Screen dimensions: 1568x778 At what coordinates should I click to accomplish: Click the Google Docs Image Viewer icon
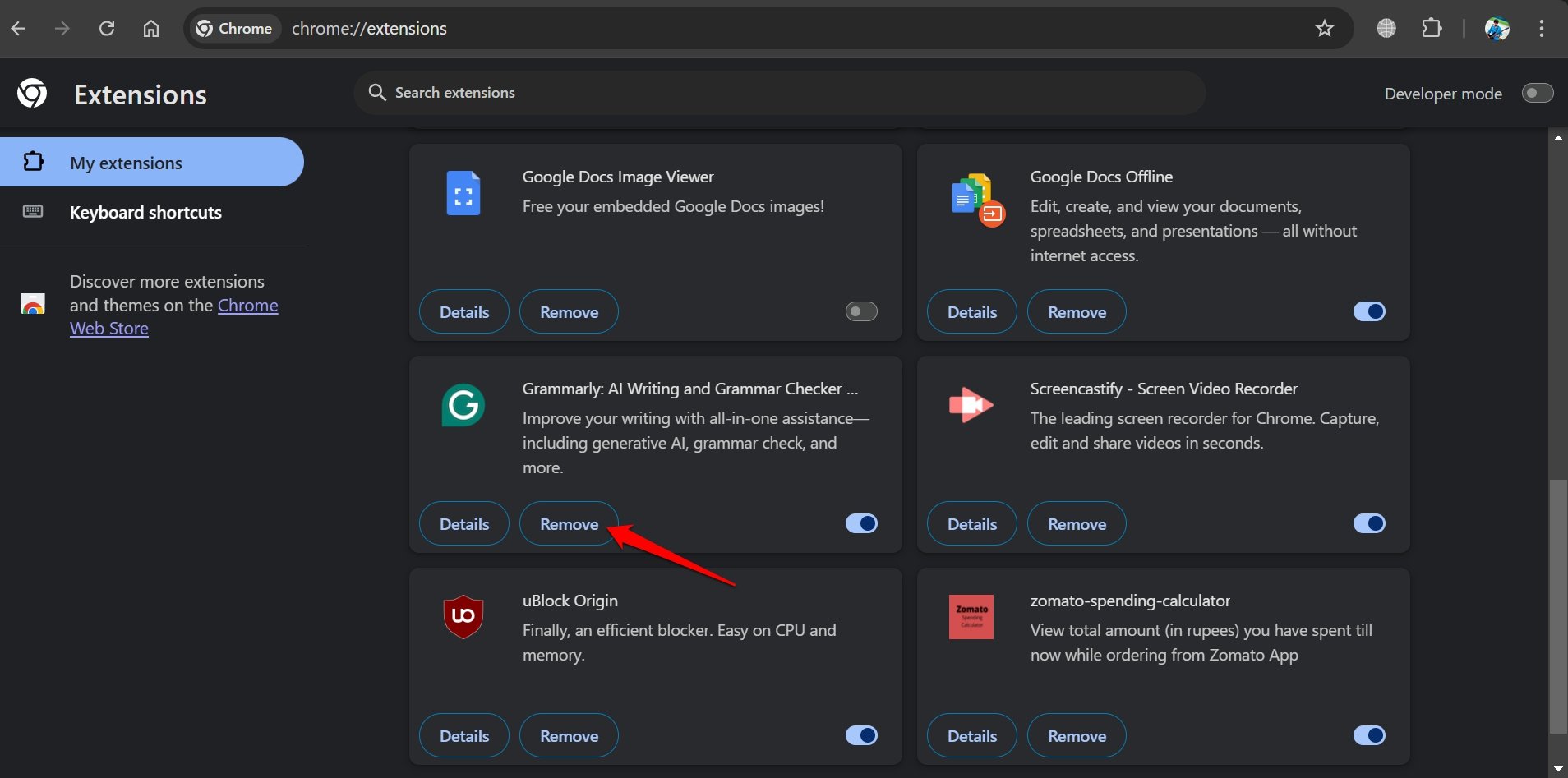coord(463,194)
